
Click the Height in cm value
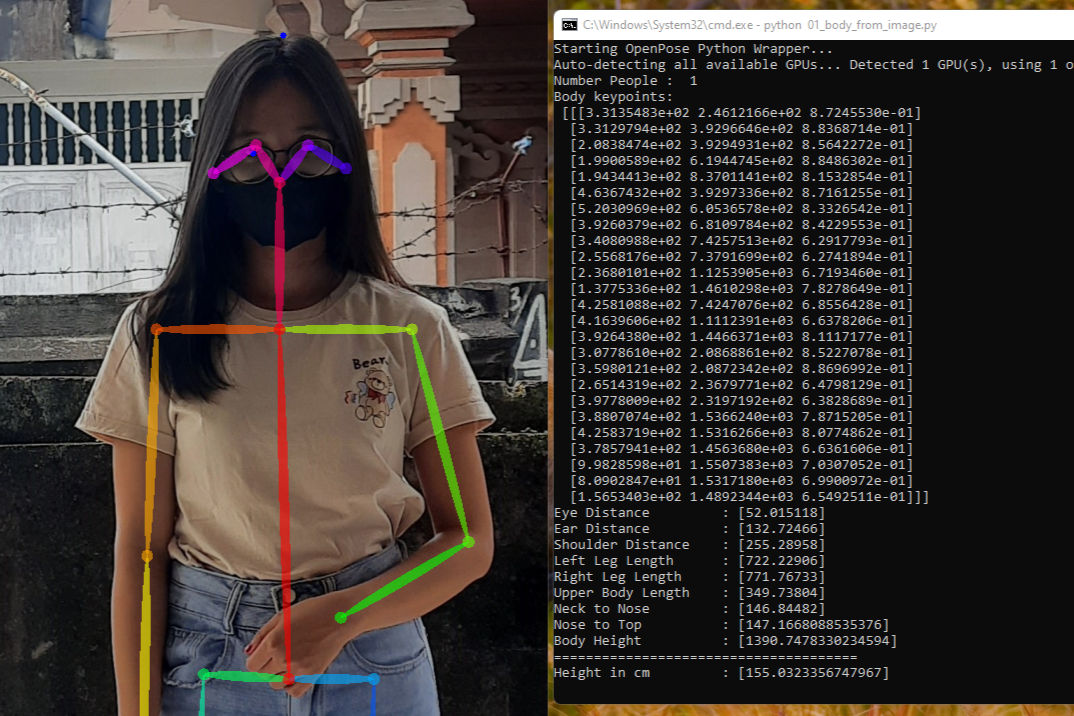(813, 673)
